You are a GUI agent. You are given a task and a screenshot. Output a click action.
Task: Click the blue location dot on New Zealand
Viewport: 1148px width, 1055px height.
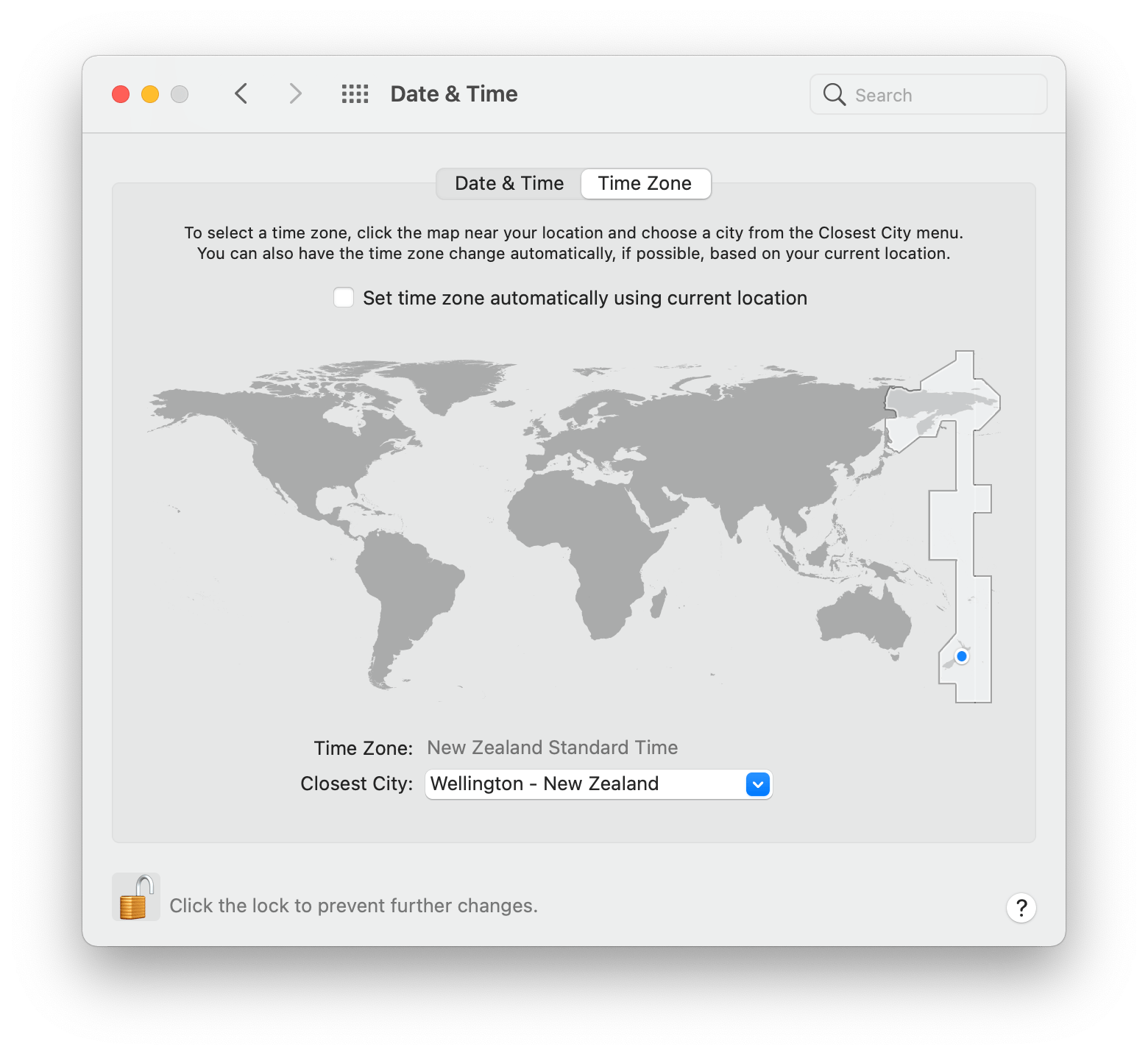960,657
